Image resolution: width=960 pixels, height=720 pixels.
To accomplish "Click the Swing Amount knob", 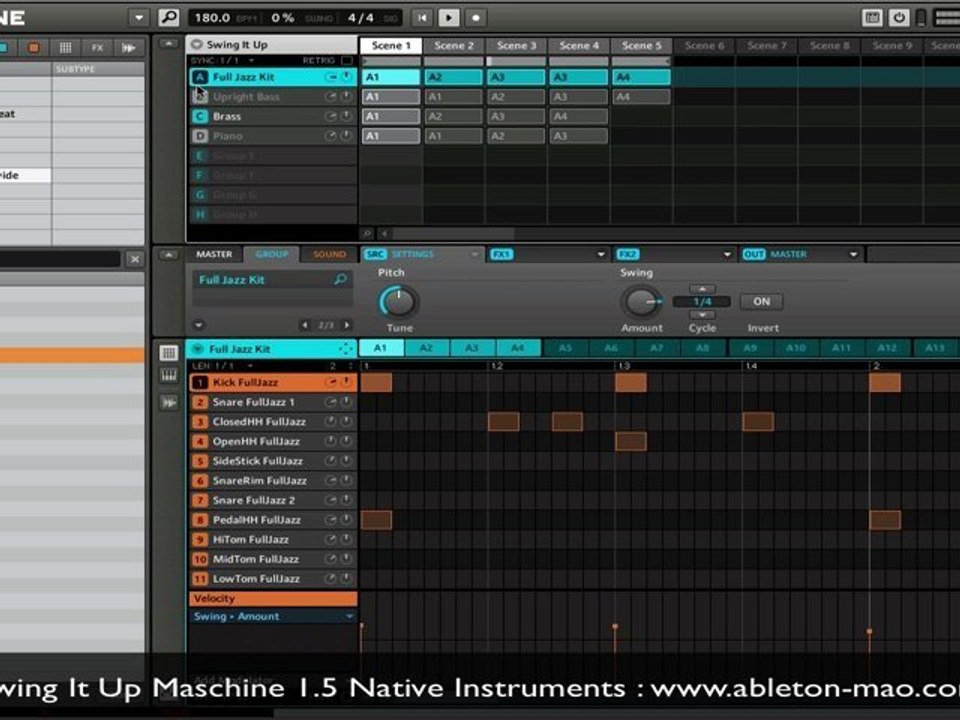I will pyautogui.click(x=641, y=301).
